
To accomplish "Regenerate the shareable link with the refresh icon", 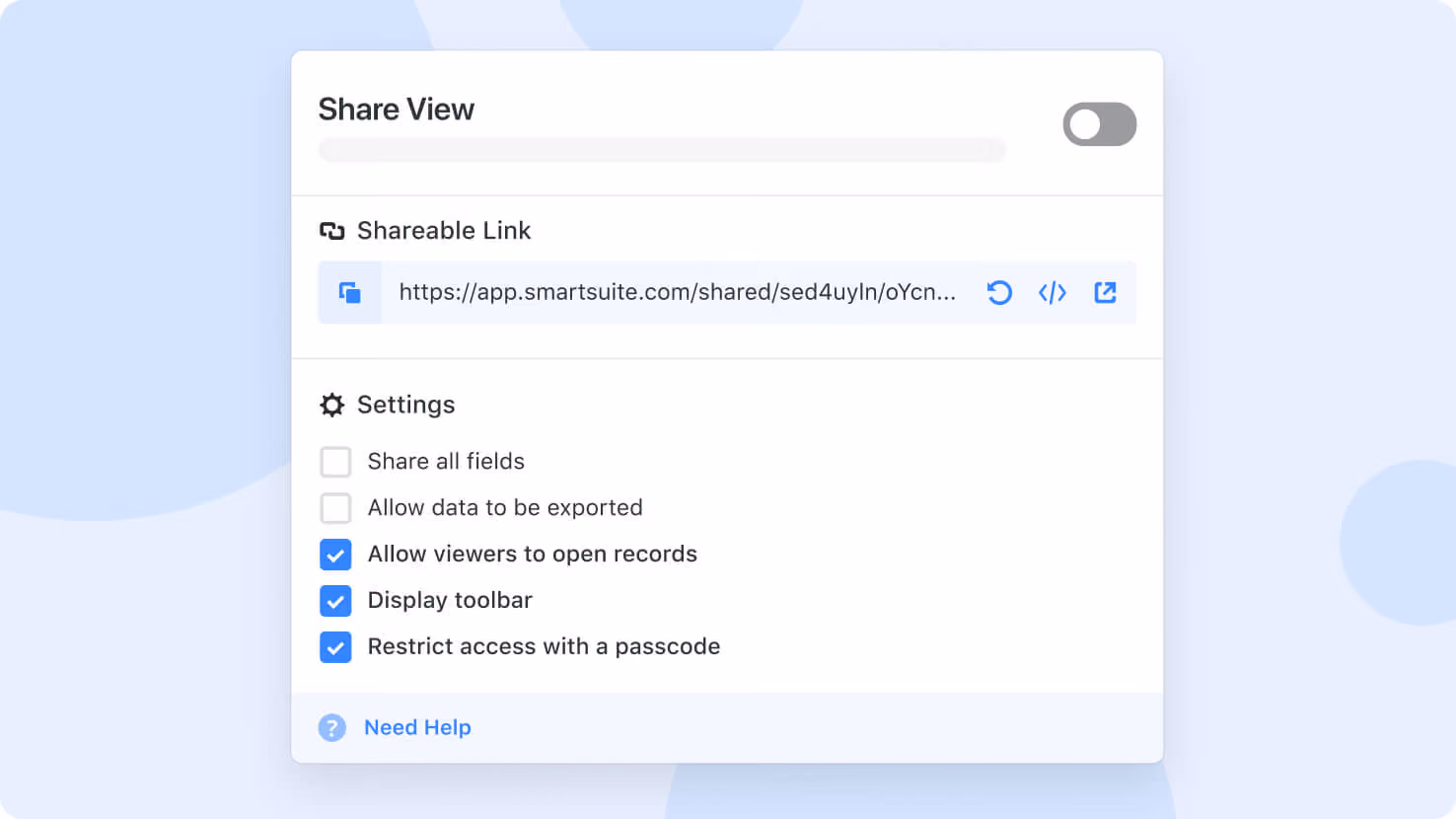I will pyautogui.click(x=999, y=292).
